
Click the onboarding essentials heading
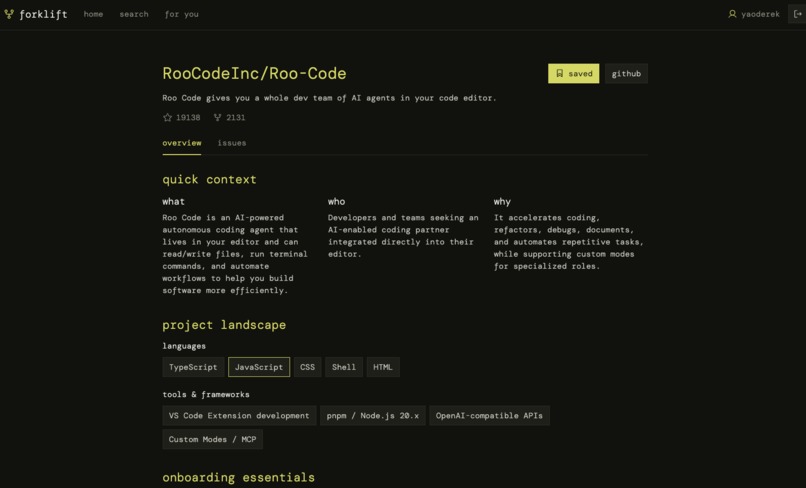pyautogui.click(x=239, y=477)
